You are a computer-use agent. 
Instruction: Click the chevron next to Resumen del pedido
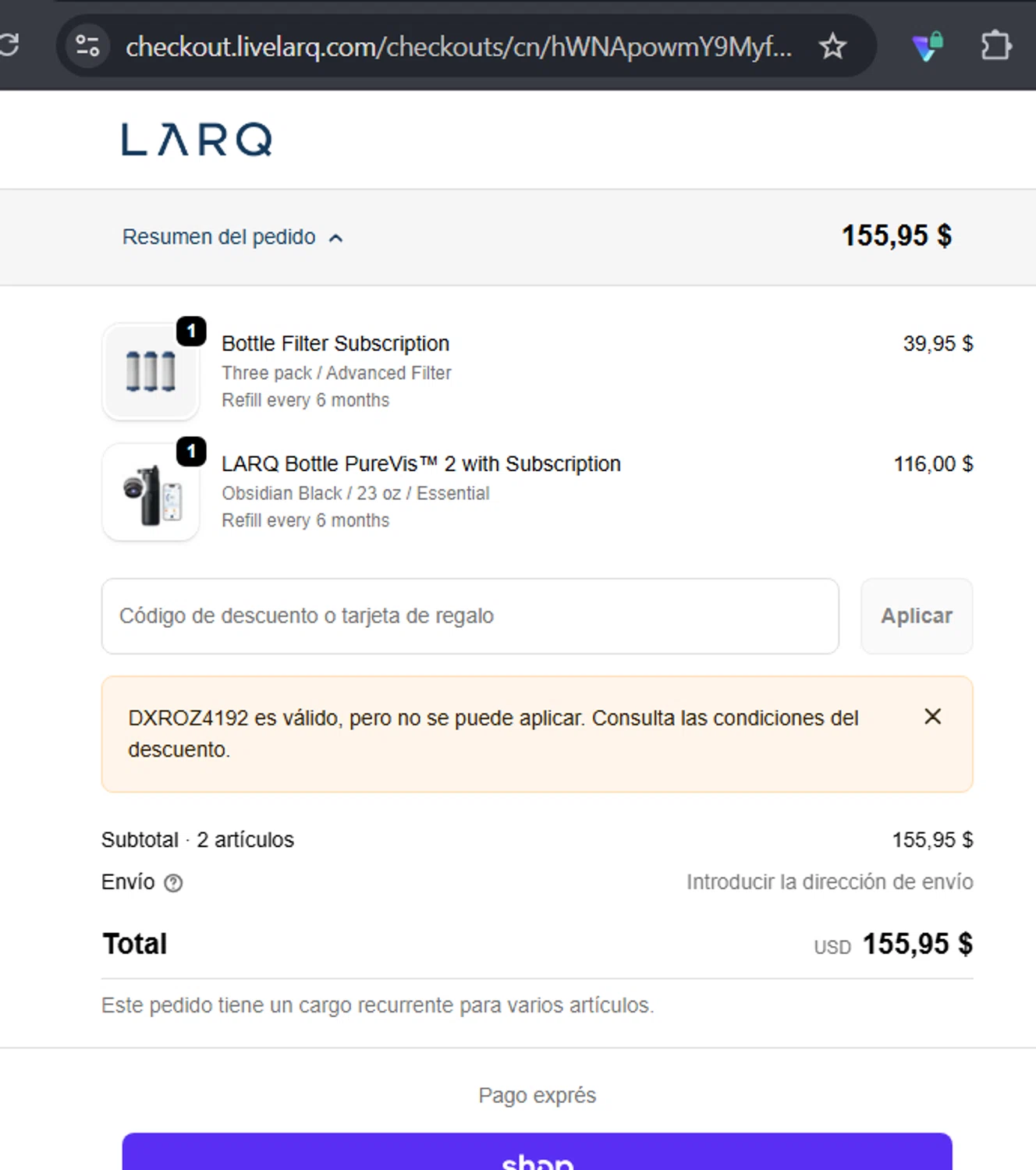[x=336, y=239]
